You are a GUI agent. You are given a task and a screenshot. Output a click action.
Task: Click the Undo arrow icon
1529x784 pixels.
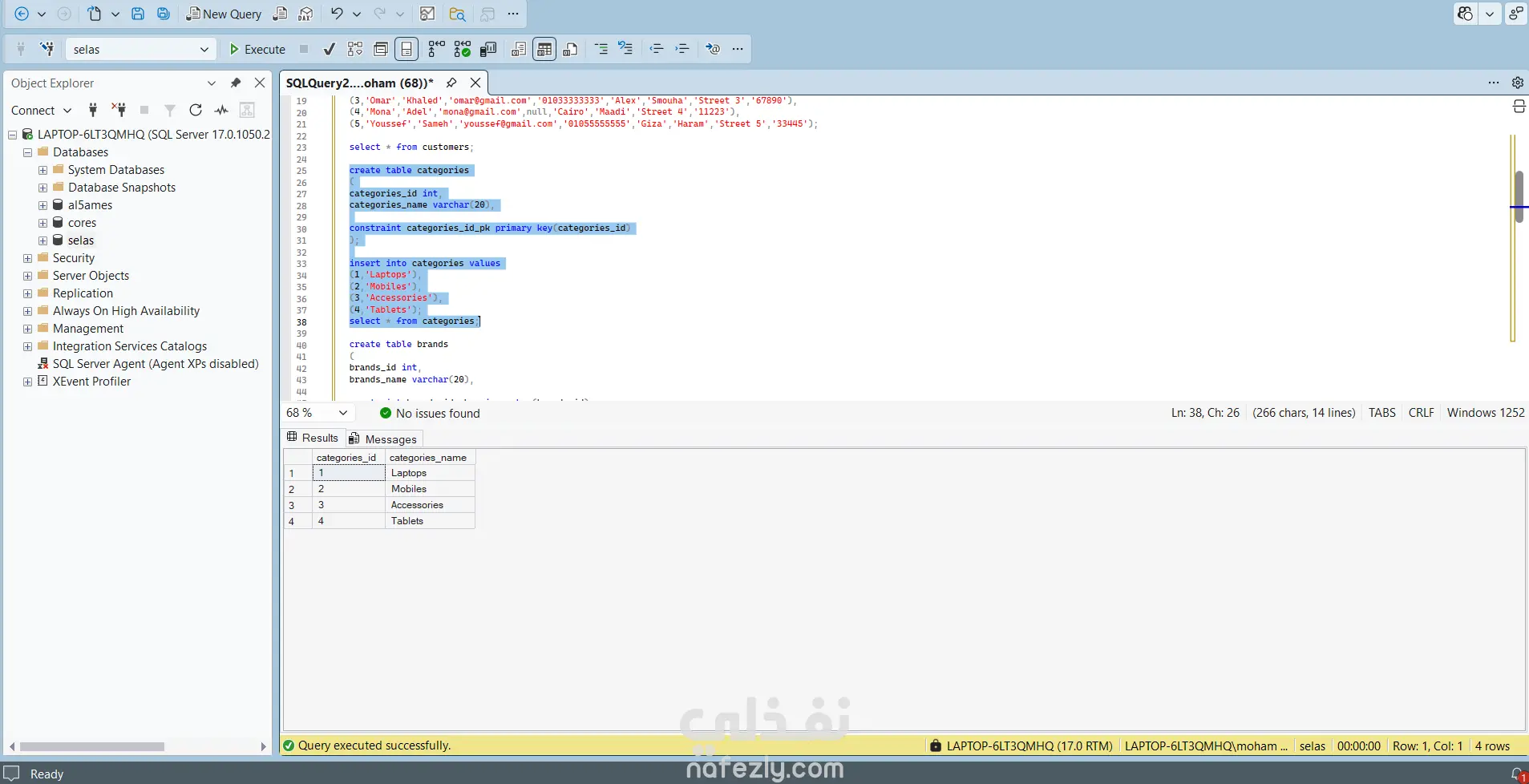(337, 14)
